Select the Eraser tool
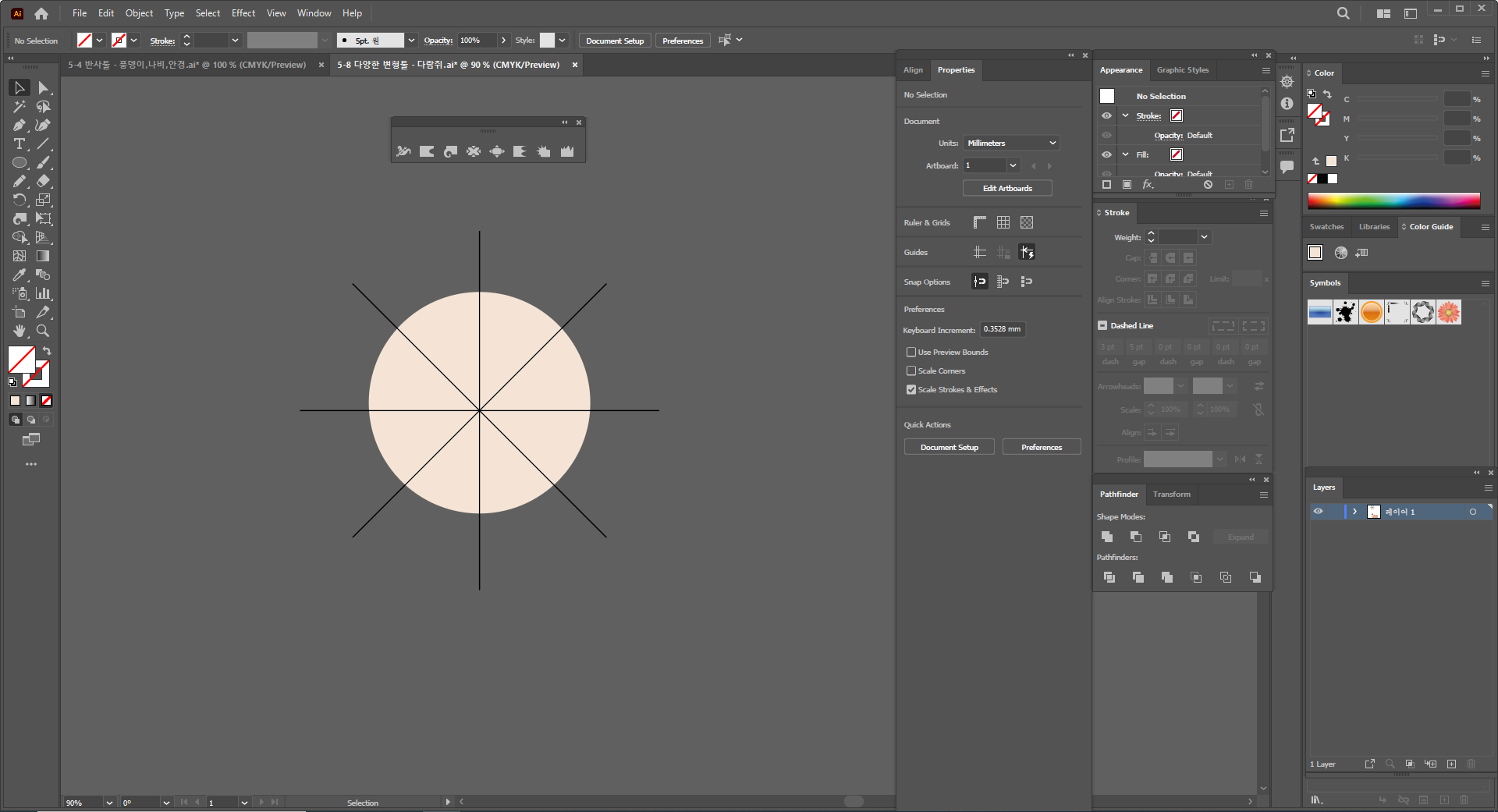 click(x=43, y=181)
